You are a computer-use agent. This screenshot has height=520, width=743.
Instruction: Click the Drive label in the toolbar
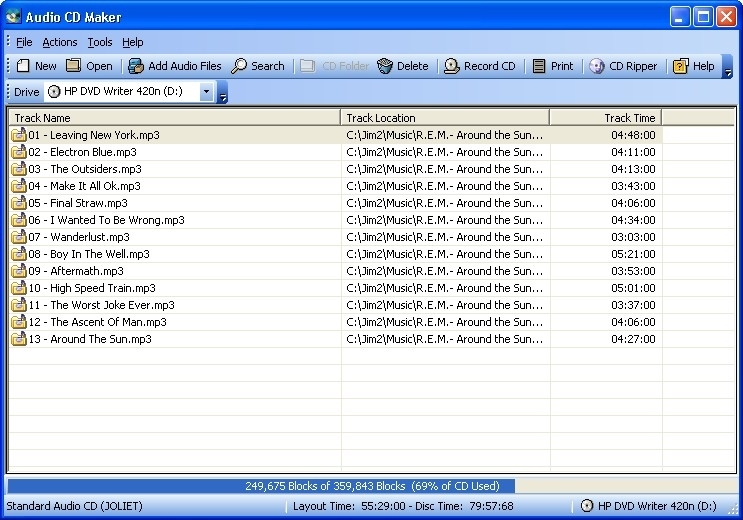tap(27, 92)
